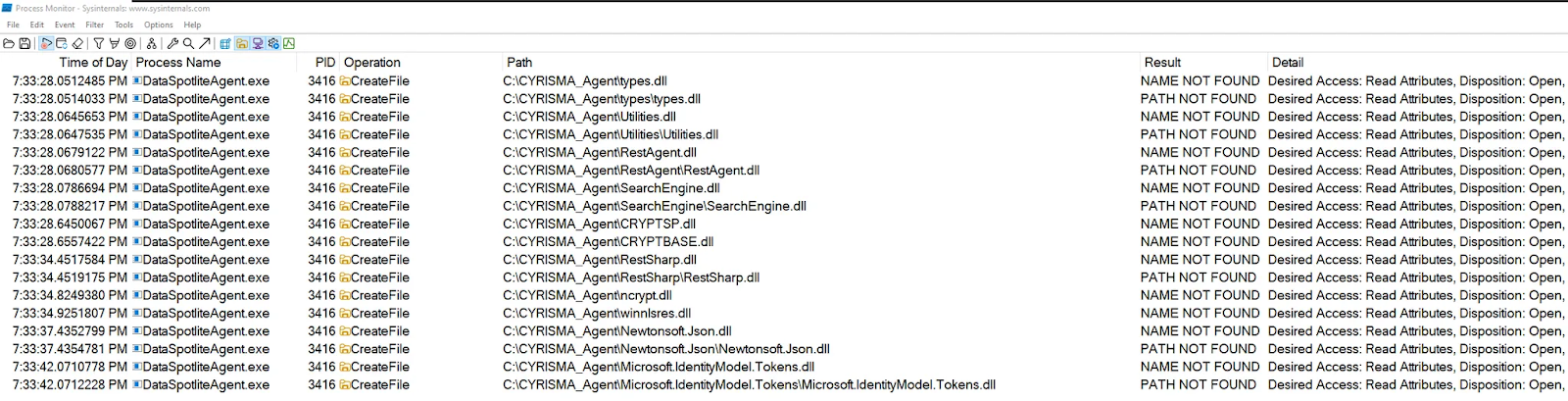Toggle Show Registry Activity icon
The image size is (1568, 401).
(x=225, y=43)
